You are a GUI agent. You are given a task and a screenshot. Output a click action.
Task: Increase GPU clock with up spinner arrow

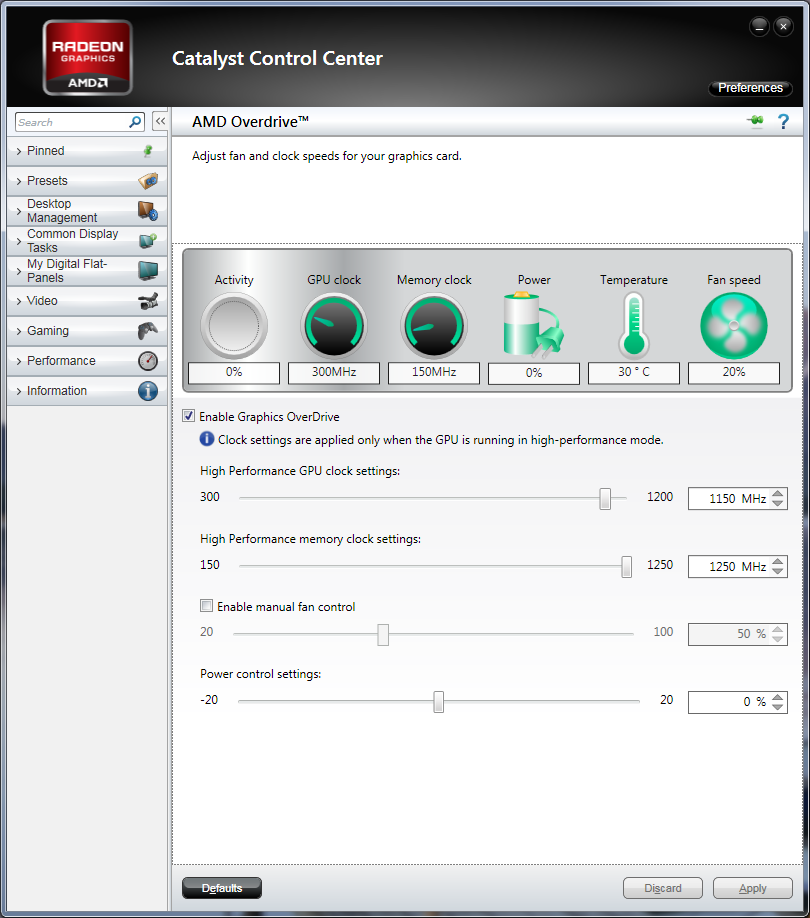tap(777, 494)
